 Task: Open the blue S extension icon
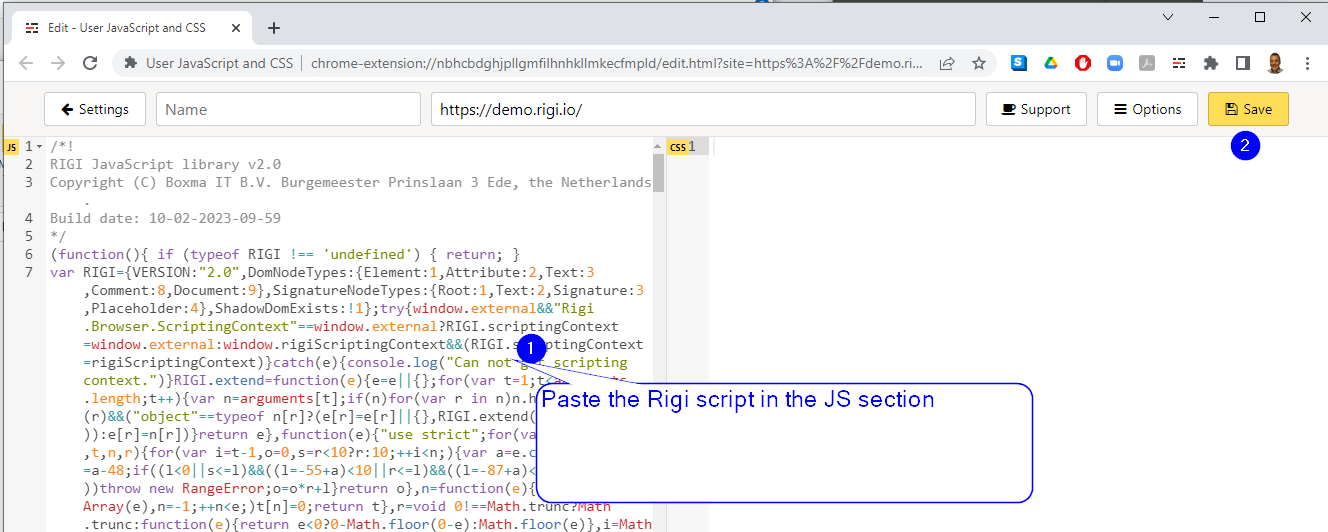(1019, 63)
